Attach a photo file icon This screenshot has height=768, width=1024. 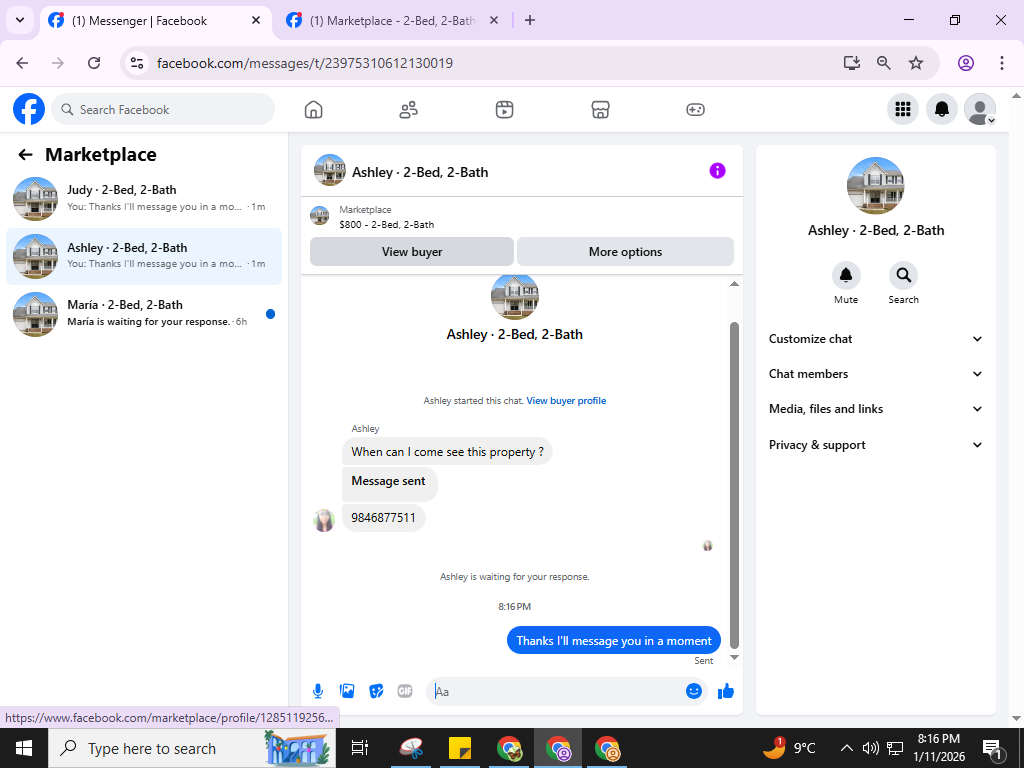click(x=347, y=691)
